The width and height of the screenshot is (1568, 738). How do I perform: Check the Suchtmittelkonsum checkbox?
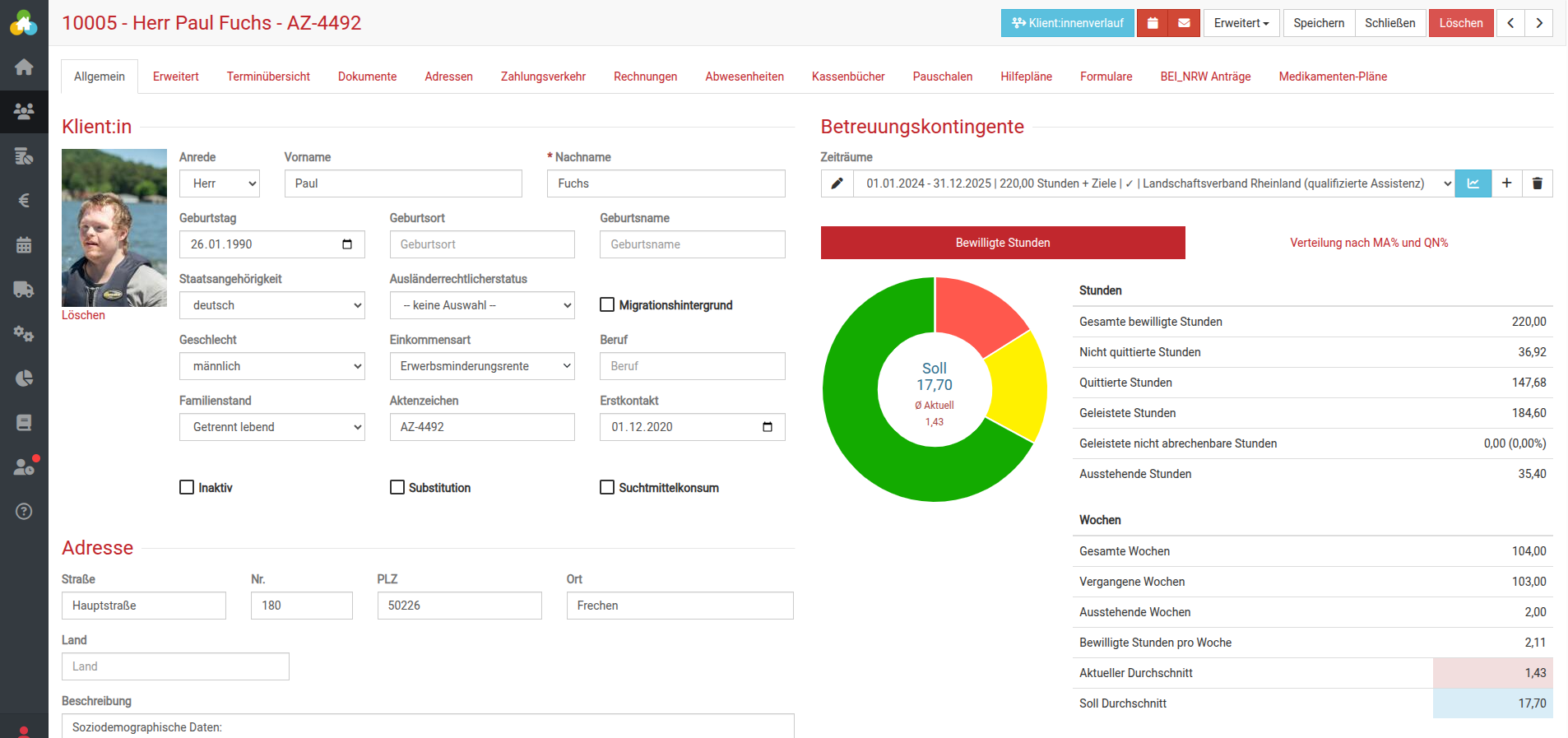[607, 488]
